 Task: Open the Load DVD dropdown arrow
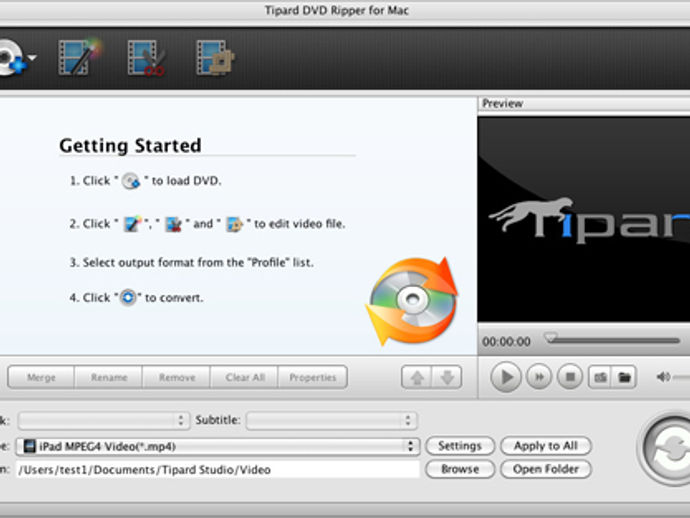point(33,57)
